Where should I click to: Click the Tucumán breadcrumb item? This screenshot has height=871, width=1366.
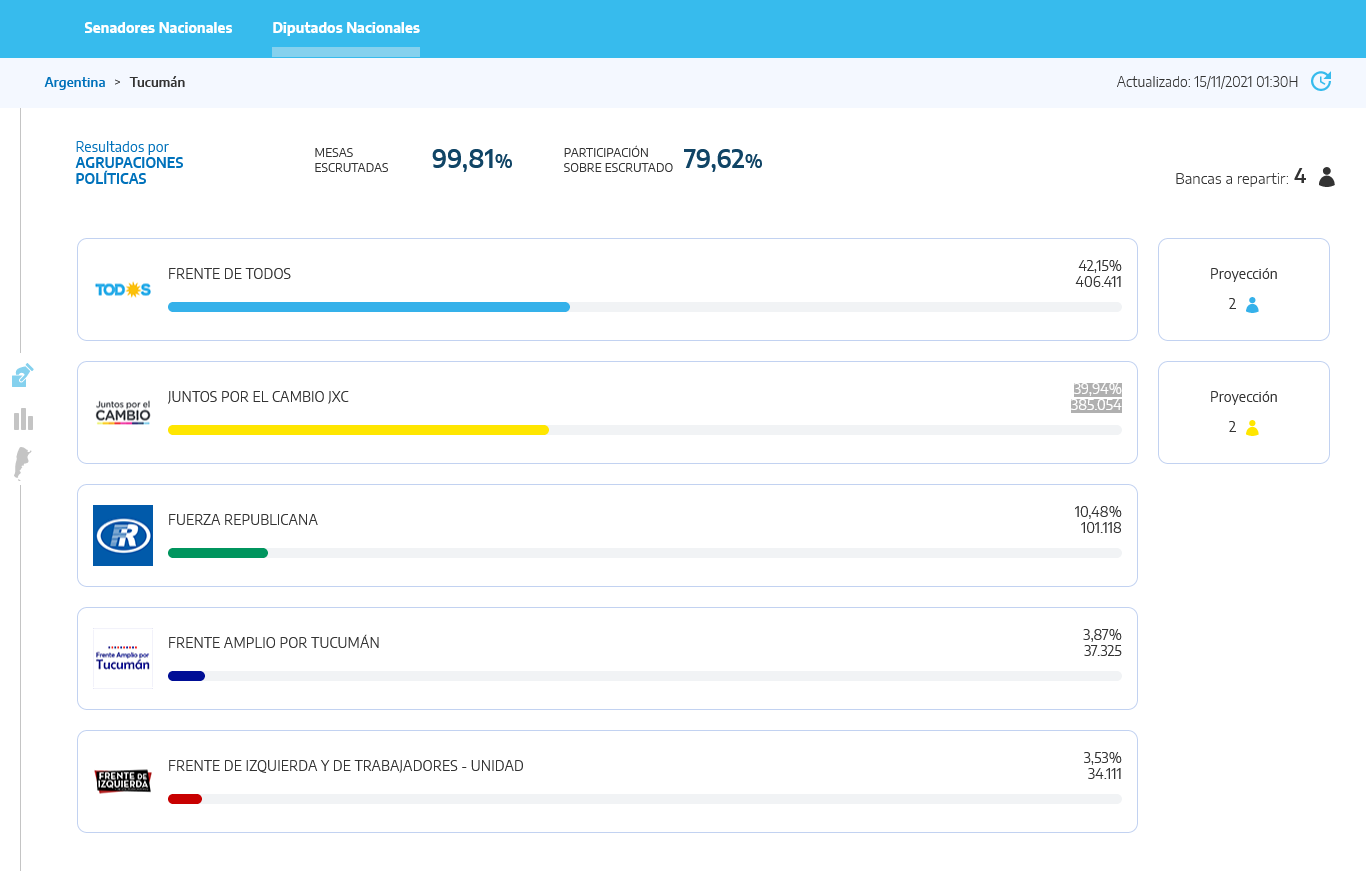pos(157,82)
